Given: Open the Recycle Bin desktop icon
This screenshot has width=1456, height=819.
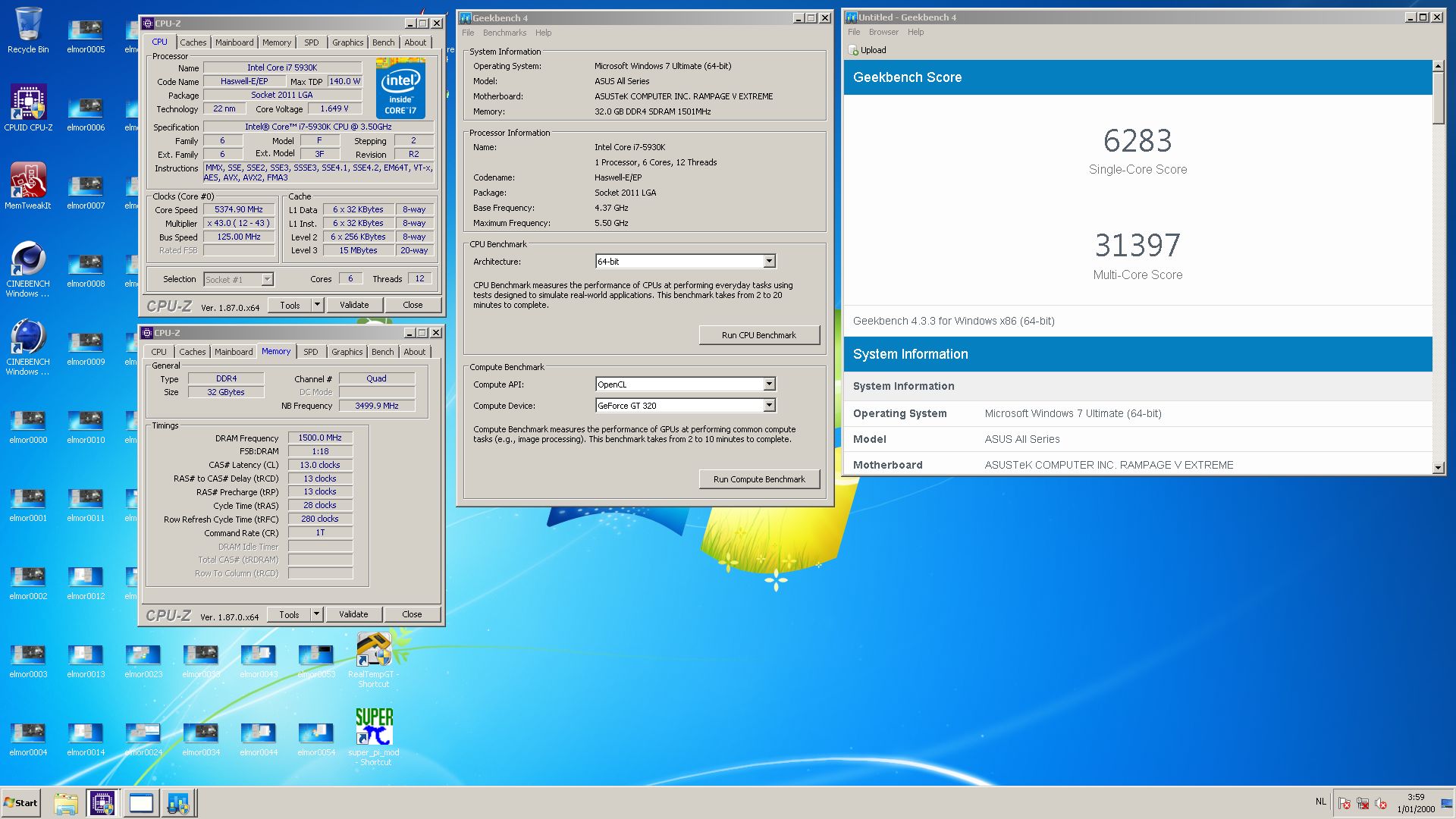Looking at the screenshot, I should 28,30.
